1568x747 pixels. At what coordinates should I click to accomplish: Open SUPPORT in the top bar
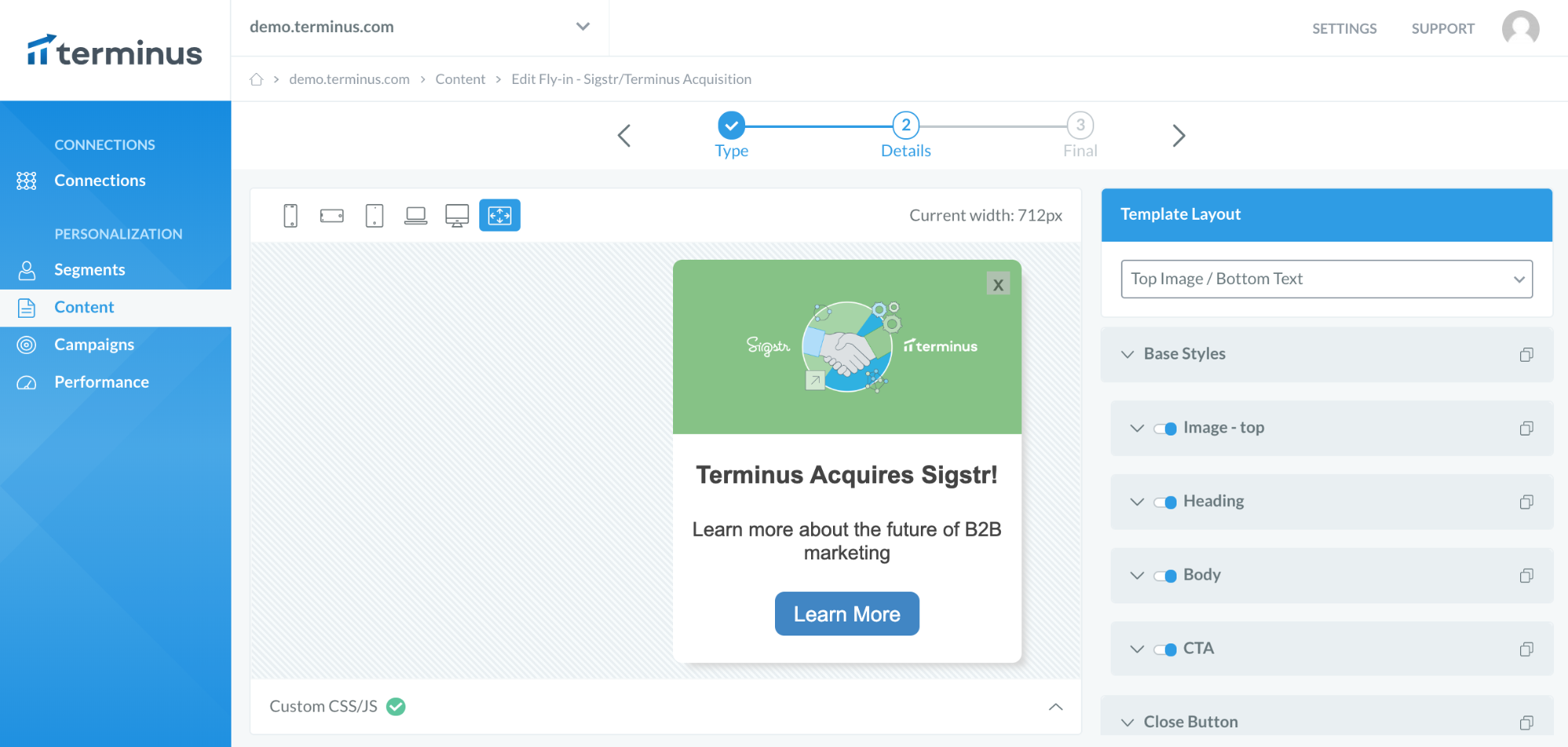click(x=1442, y=29)
